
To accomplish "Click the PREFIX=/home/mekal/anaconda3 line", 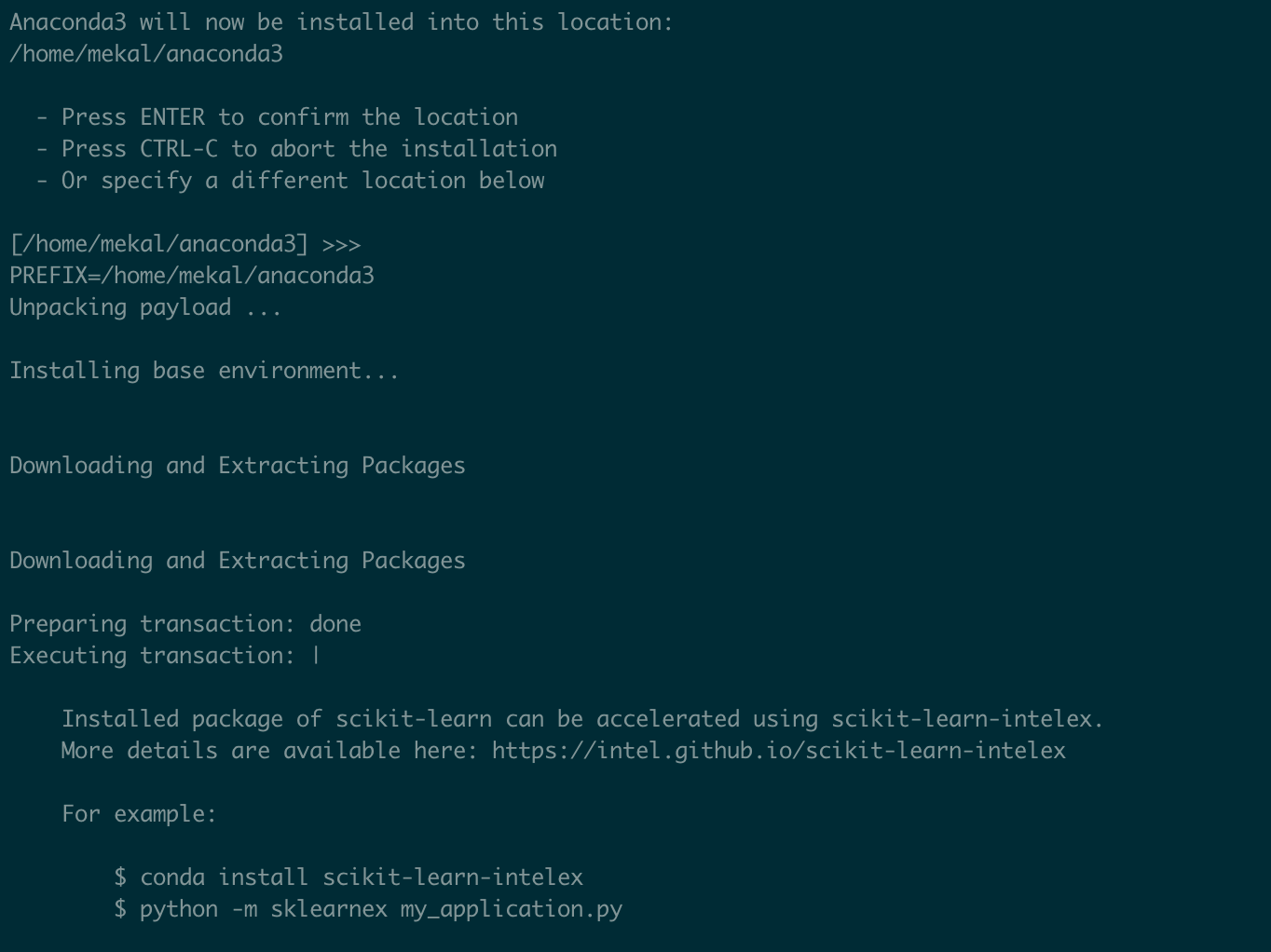I will (192, 276).
